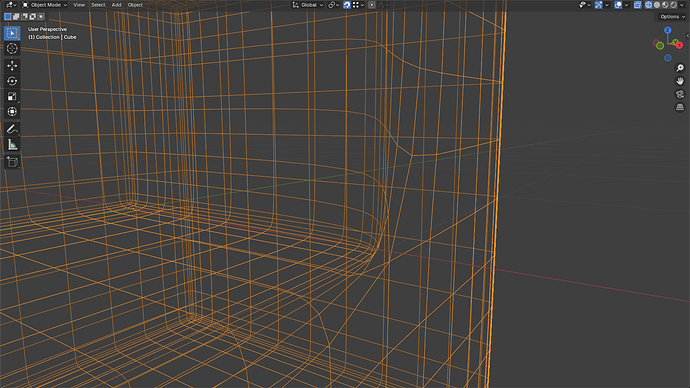Toggle proportional editing button
The height and width of the screenshot is (388, 690).
click(372, 5)
